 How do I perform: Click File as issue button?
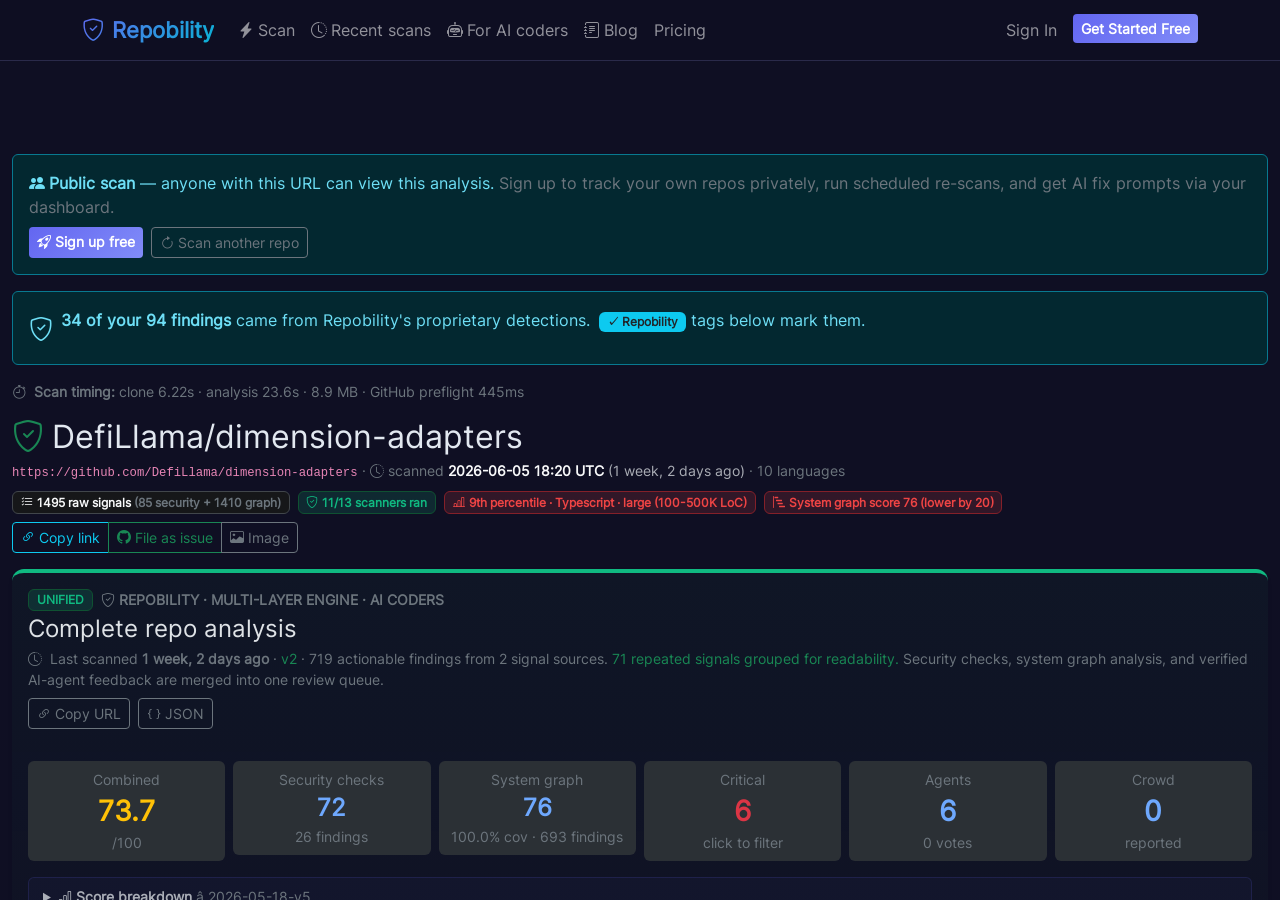click(165, 538)
